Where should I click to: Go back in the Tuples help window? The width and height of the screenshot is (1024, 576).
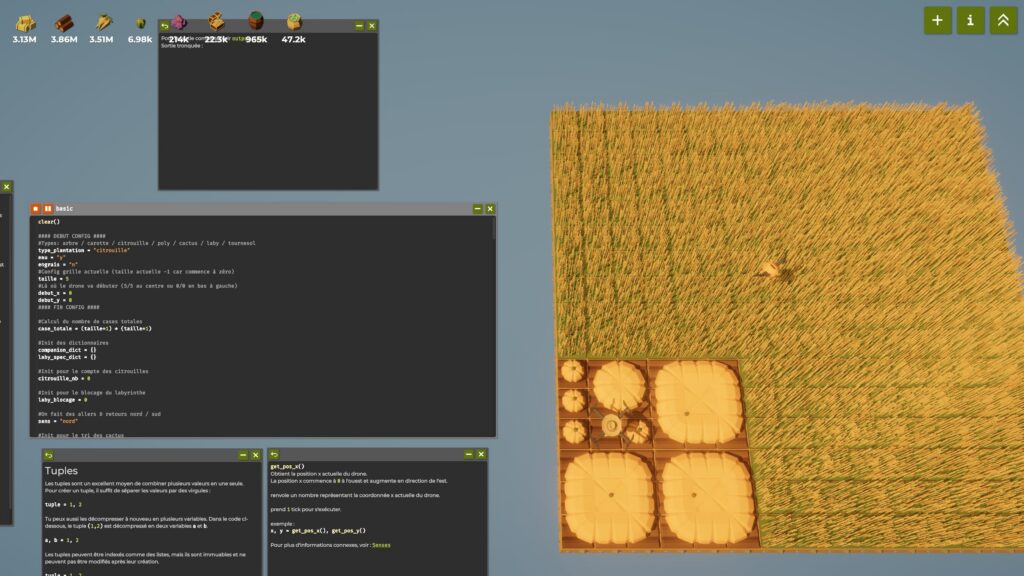coord(49,455)
